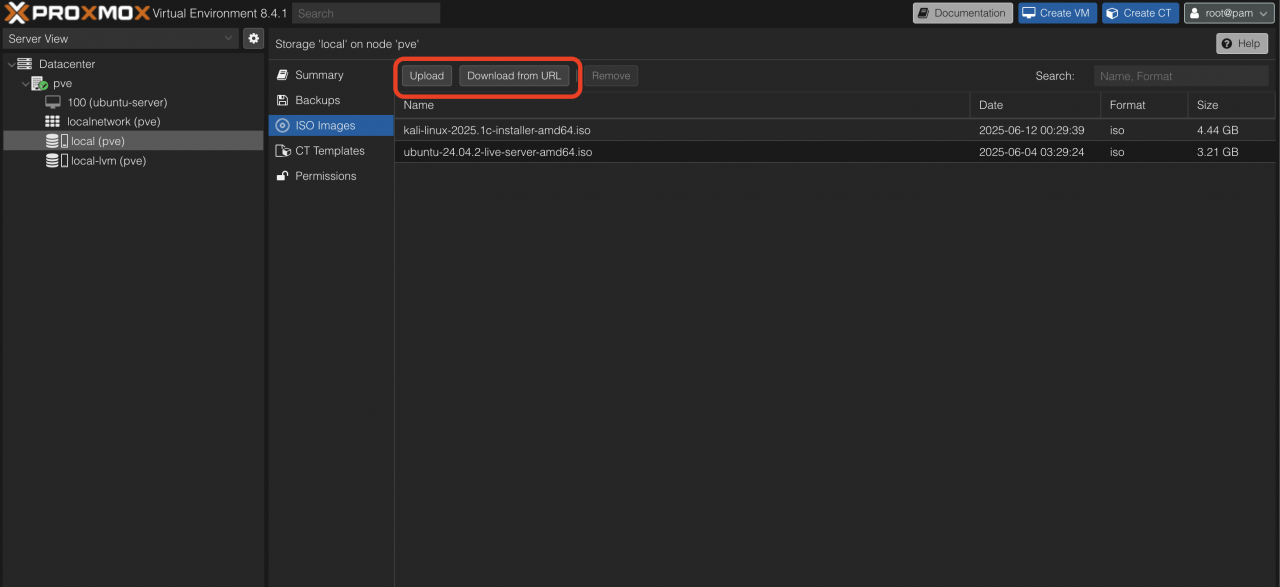The height and width of the screenshot is (587, 1280).
Task: Open the Help button
Action: click(x=1242, y=44)
